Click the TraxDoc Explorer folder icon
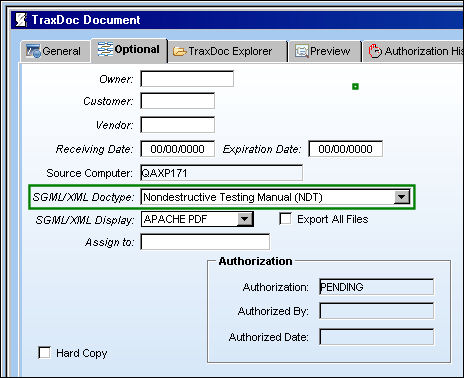The height and width of the screenshot is (378, 464). pyautogui.click(x=180, y=51)
